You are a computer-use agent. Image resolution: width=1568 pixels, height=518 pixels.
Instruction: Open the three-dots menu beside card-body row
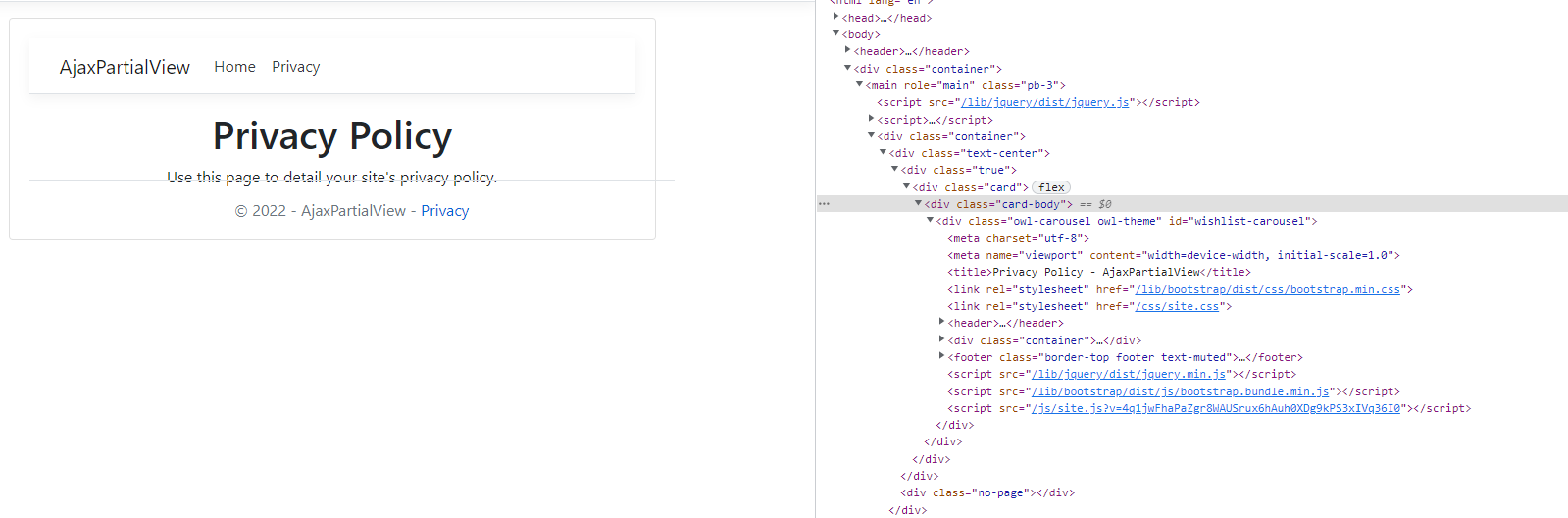[x=824, y=204]
